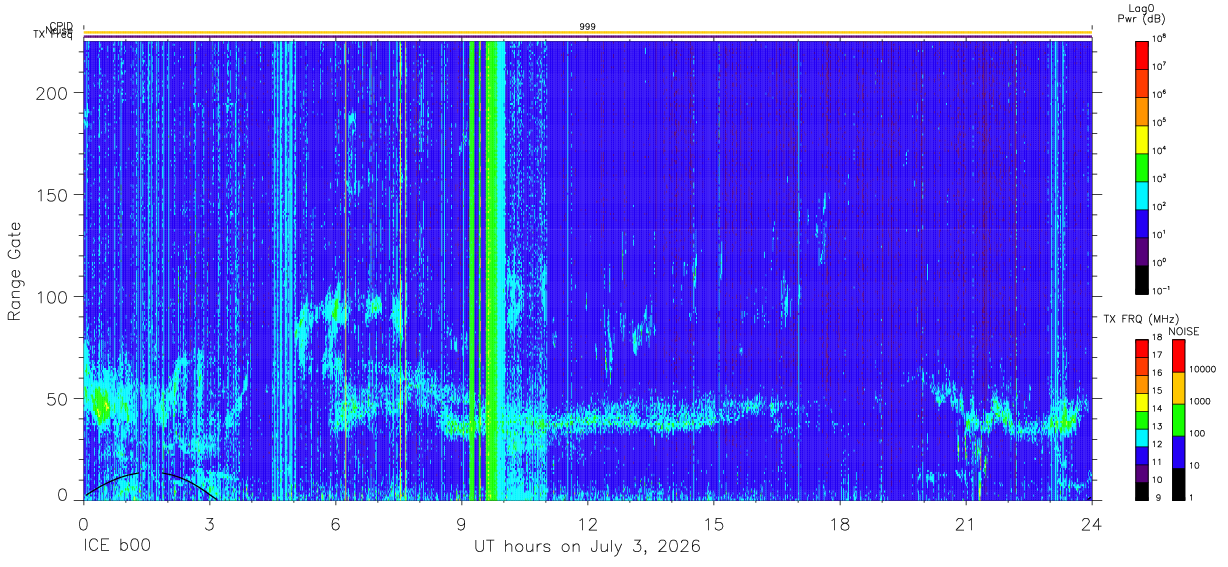Select the purple segment of Lag0 power colorbar

click(1142, 249)
